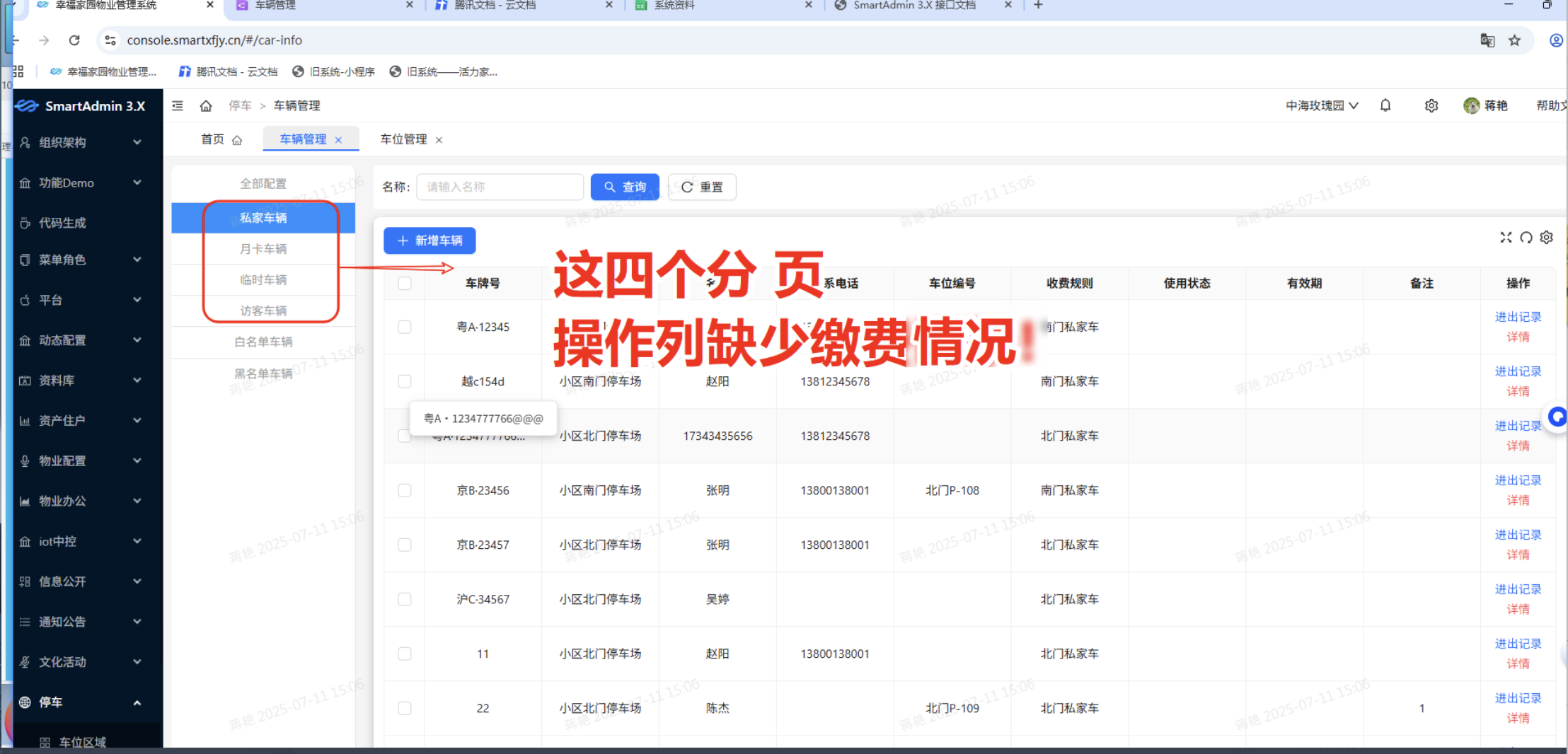Bookmark page with the star icon
Viewport: 1568px width, 754px height.
pyautogui.click(x=1514, y=40)
